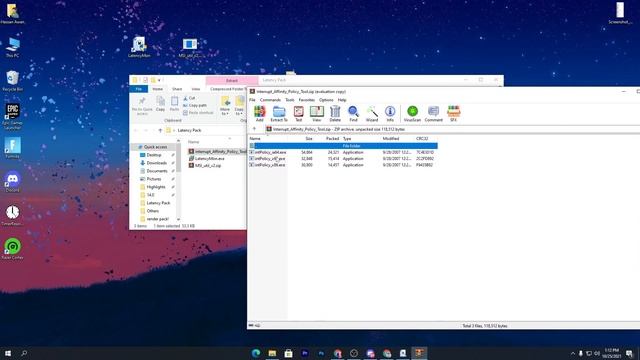Screen dimensions: 640x360
Task: Open the Recycle Bin desktop icon
Action: (x=12, y=80)
